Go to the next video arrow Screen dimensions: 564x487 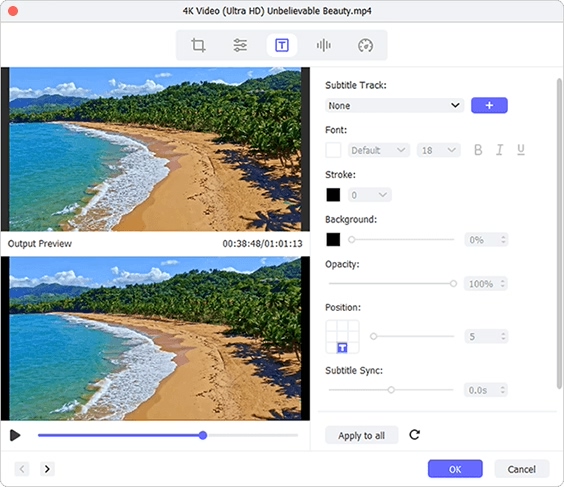click(47, 469)
